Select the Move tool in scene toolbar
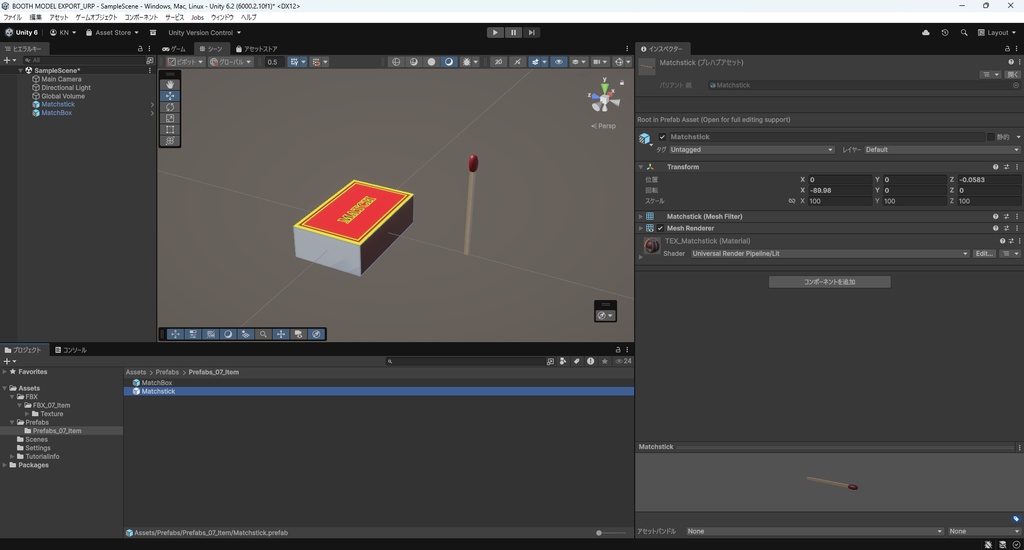Image resolution: width=1024 pixels, height=550 pixels. pos(170,95)
